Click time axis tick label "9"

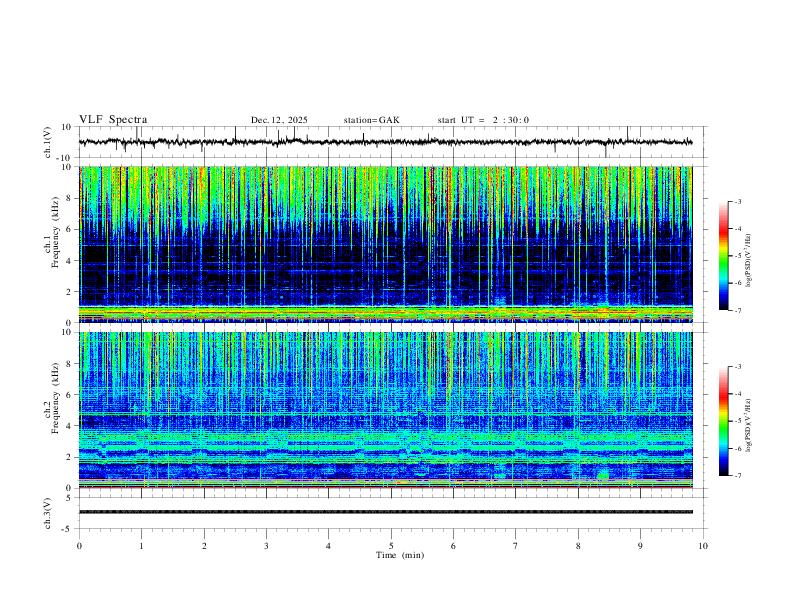[x=640, y=546]
